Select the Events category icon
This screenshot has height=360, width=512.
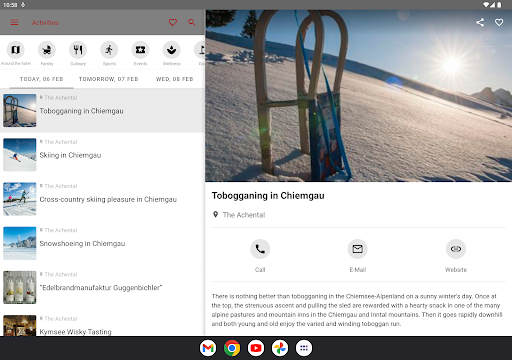click(x=140, y=50)
